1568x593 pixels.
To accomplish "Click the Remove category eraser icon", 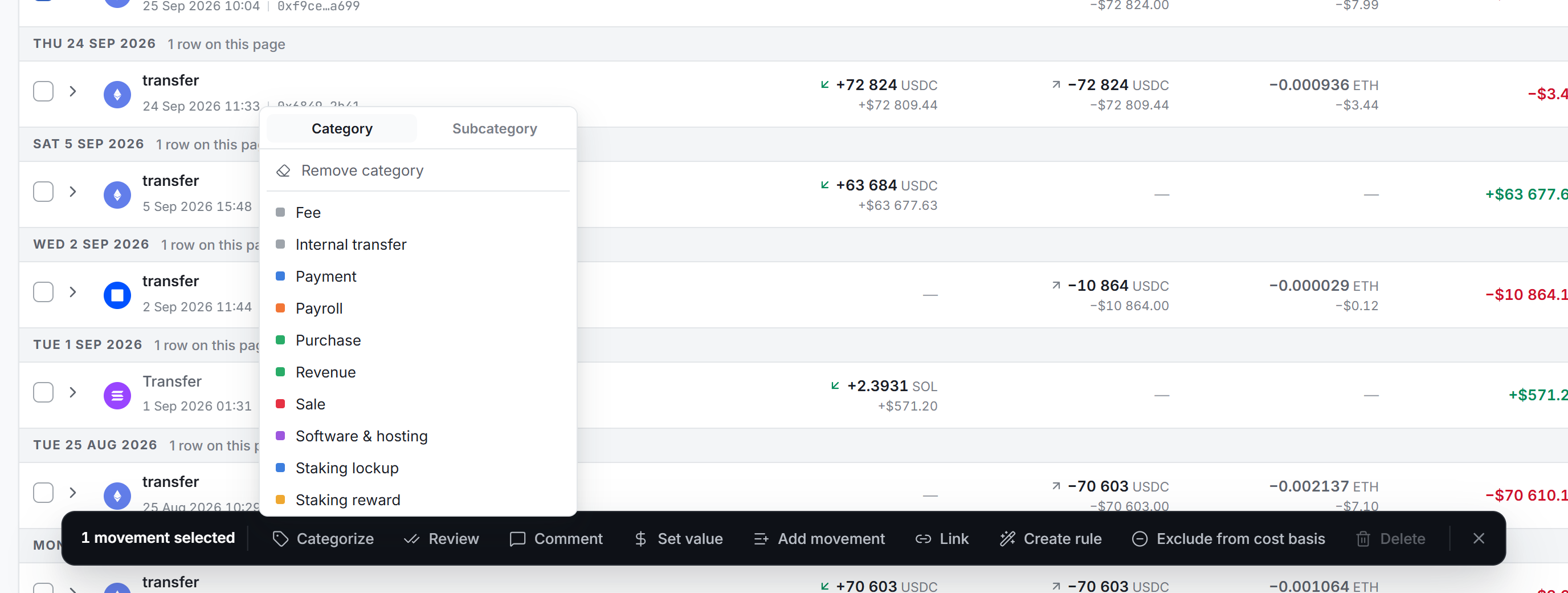I will coord(283,170).
